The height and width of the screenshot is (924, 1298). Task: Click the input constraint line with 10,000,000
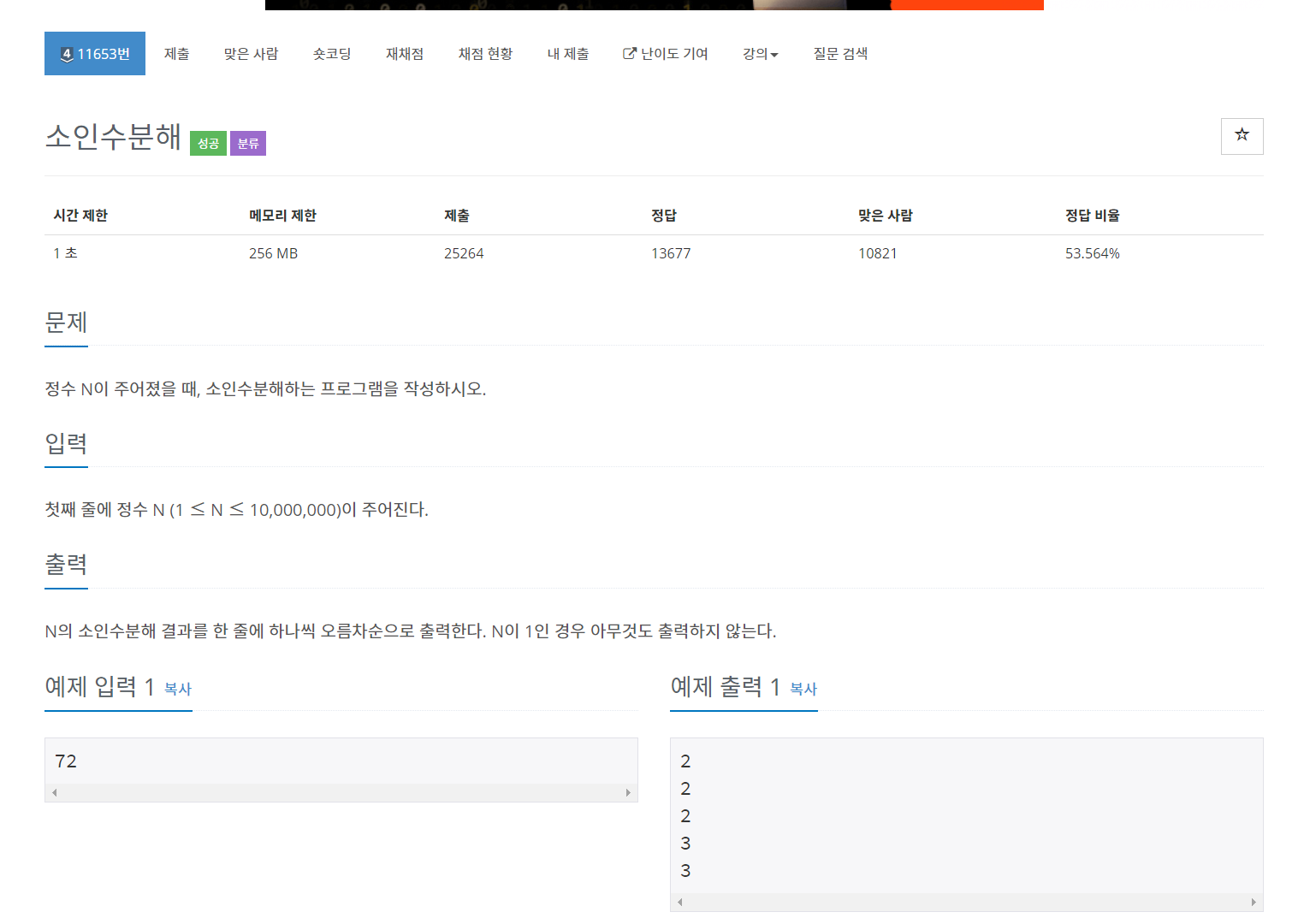point(236,510)
